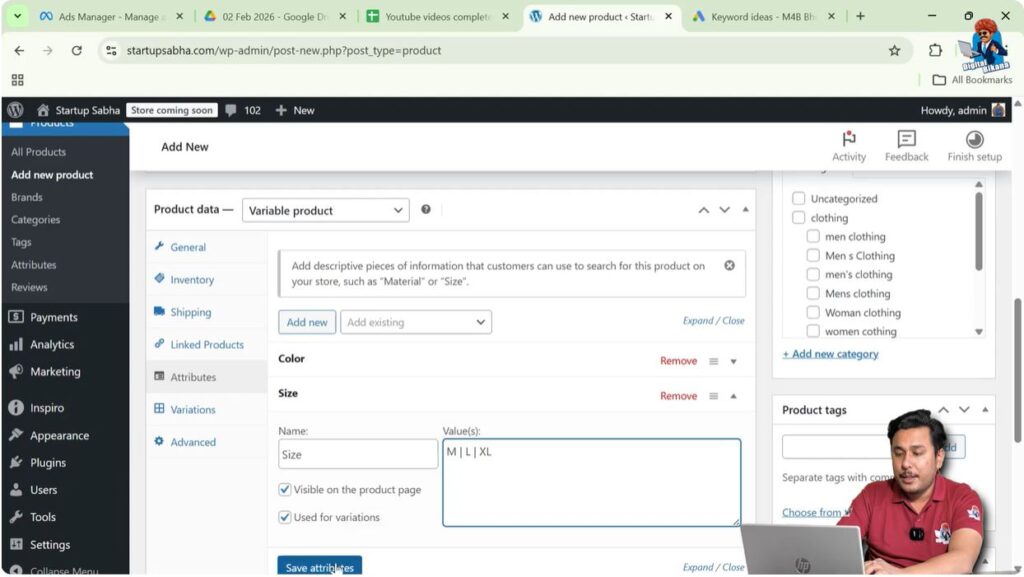The image size is (1024, 577).
Task: Click the product data help question icon
Action: tap(426, 210)
